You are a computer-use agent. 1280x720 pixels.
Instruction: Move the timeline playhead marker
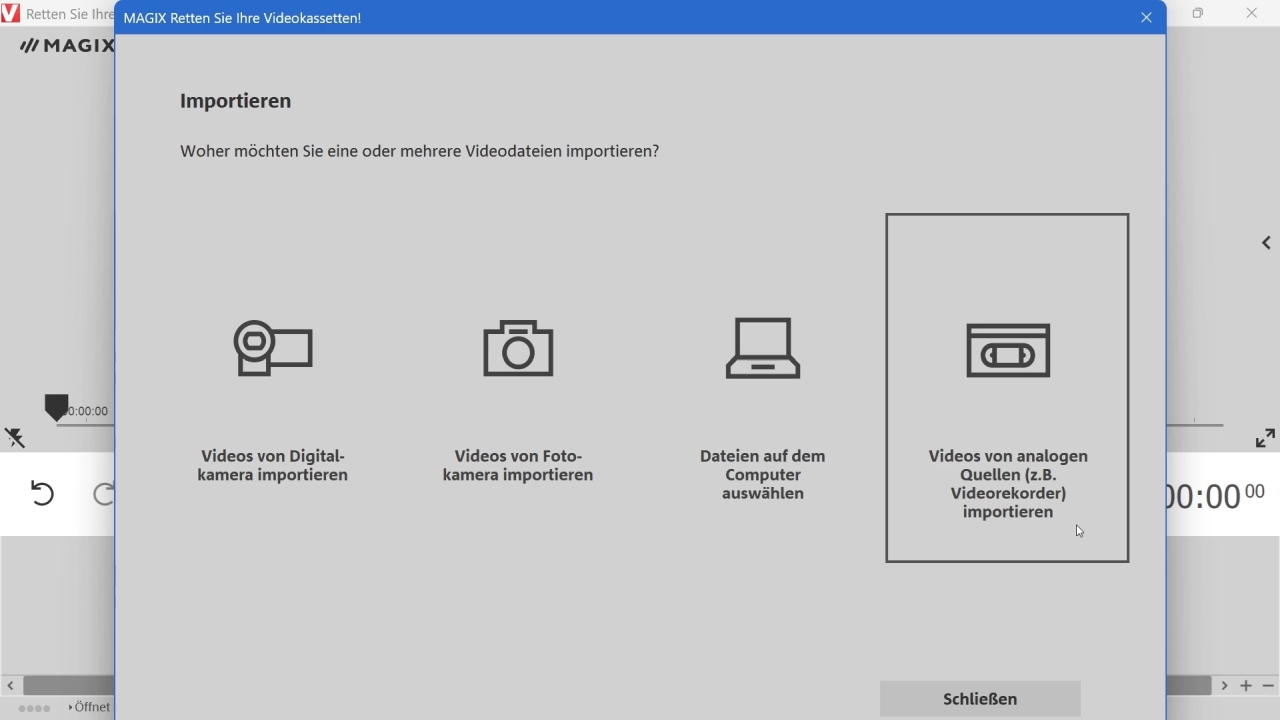tap(56, 407)
